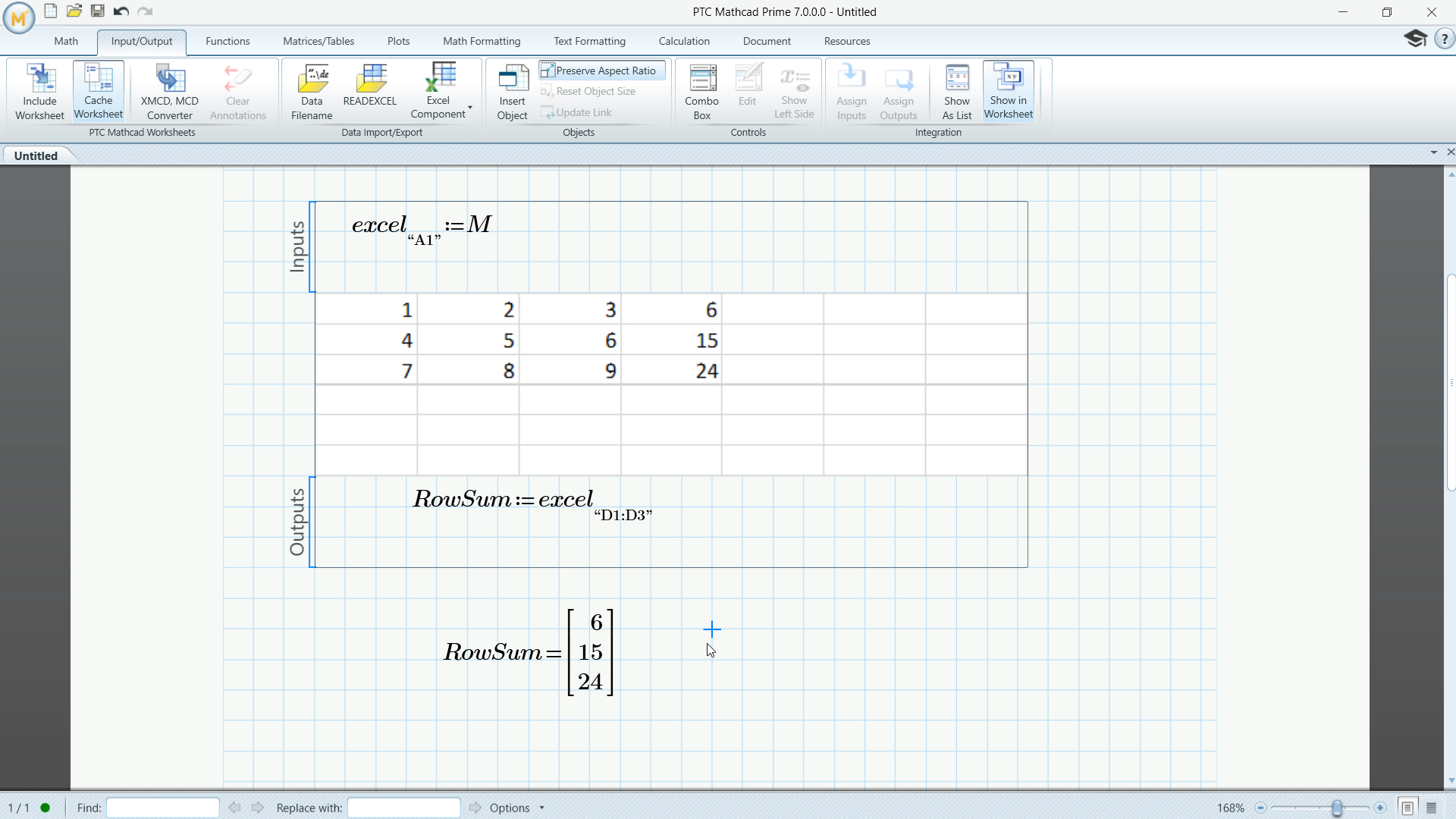Click the zoom slider handle
Image resolution: width=1456 pixels, height=819 pixels.
1338,808
